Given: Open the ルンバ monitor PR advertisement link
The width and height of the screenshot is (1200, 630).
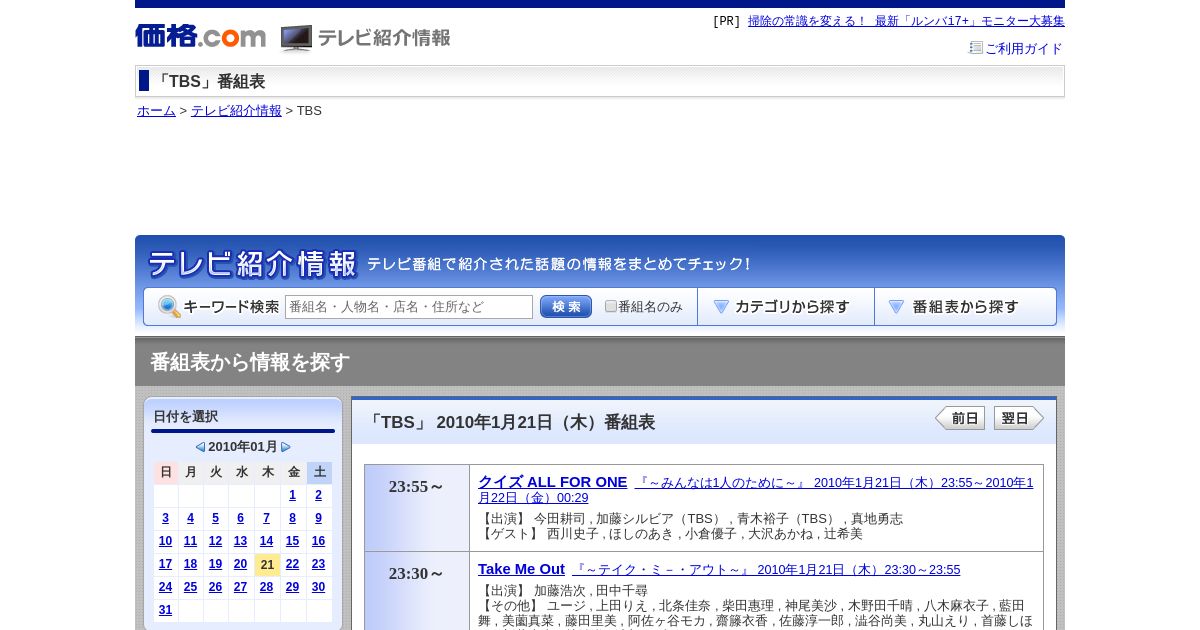Looking at the screenshot, I should pyautogui.click(x=906, y=21).
